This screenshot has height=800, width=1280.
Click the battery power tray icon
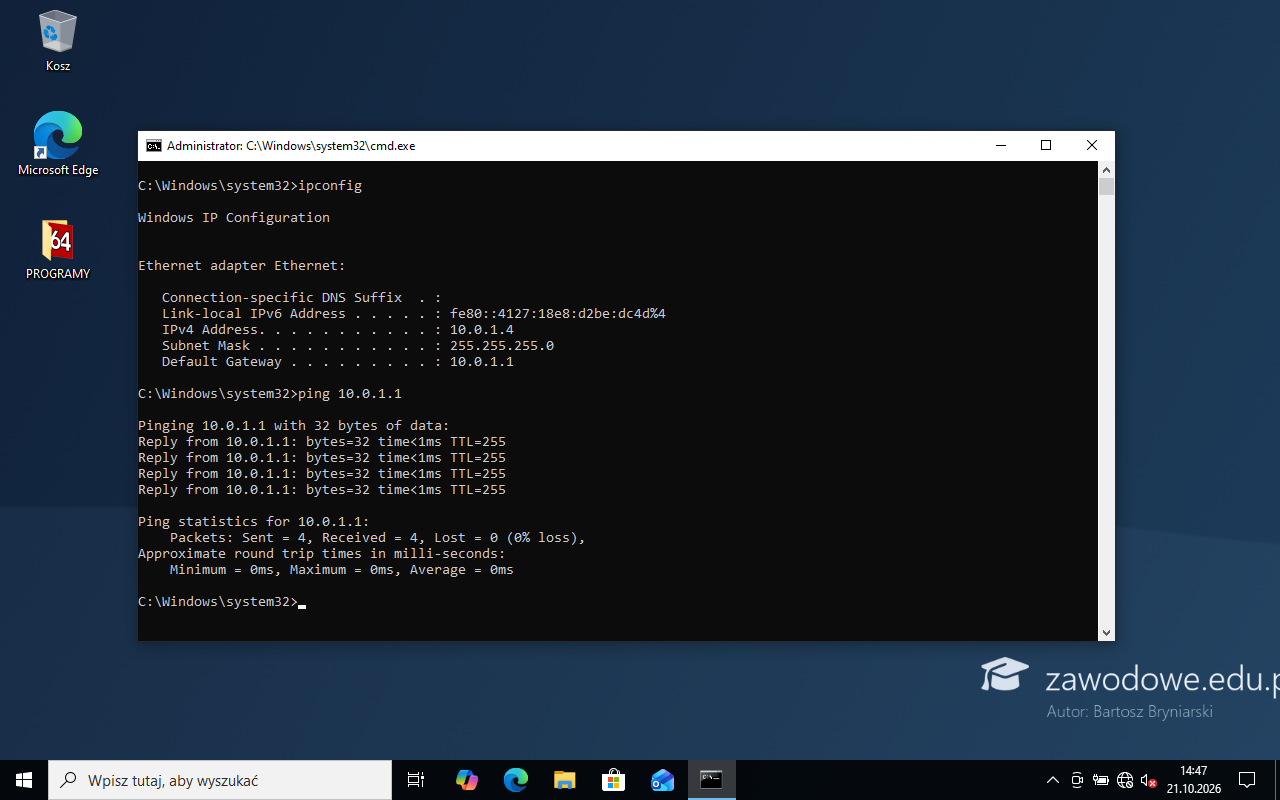click(1101, 780)
